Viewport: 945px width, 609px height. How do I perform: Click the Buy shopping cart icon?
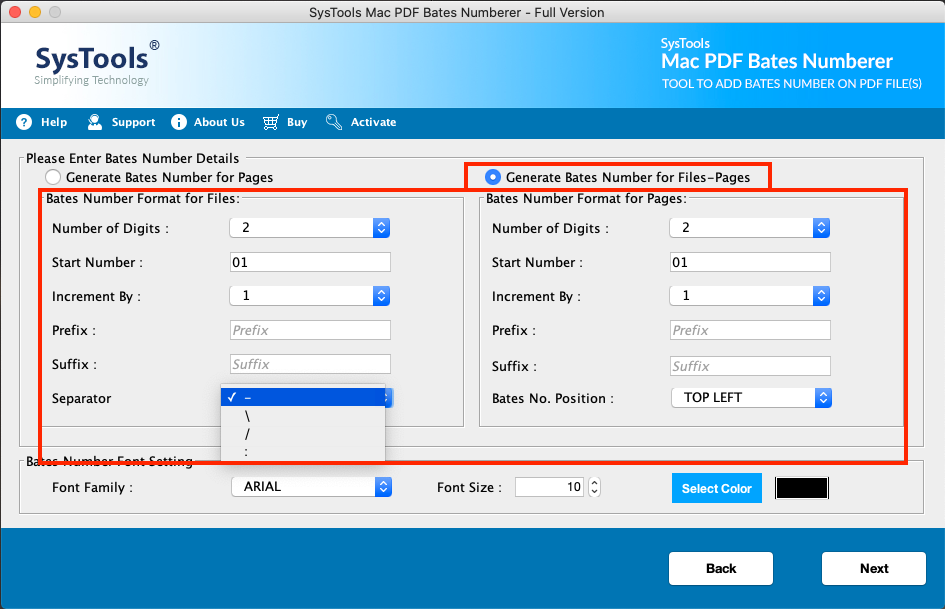(x=271, y=122)
